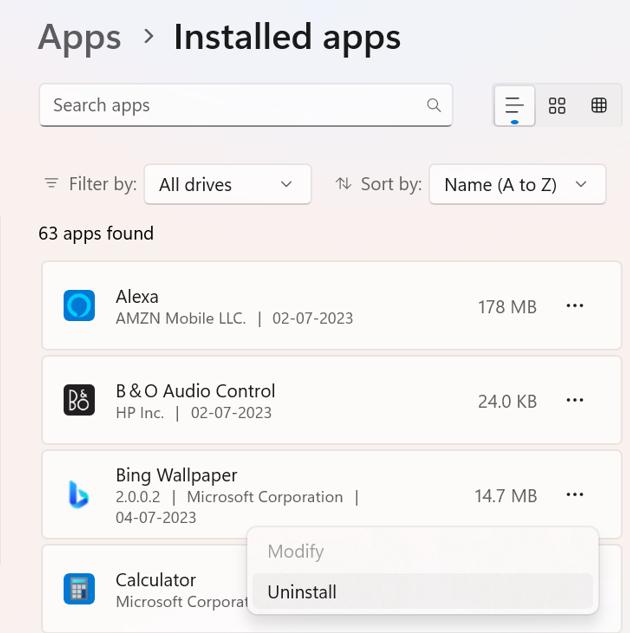The width and height of the screenshot is (630, 633).
Task: Click the B&O Audio Control icon
Action: coord(79,400)
